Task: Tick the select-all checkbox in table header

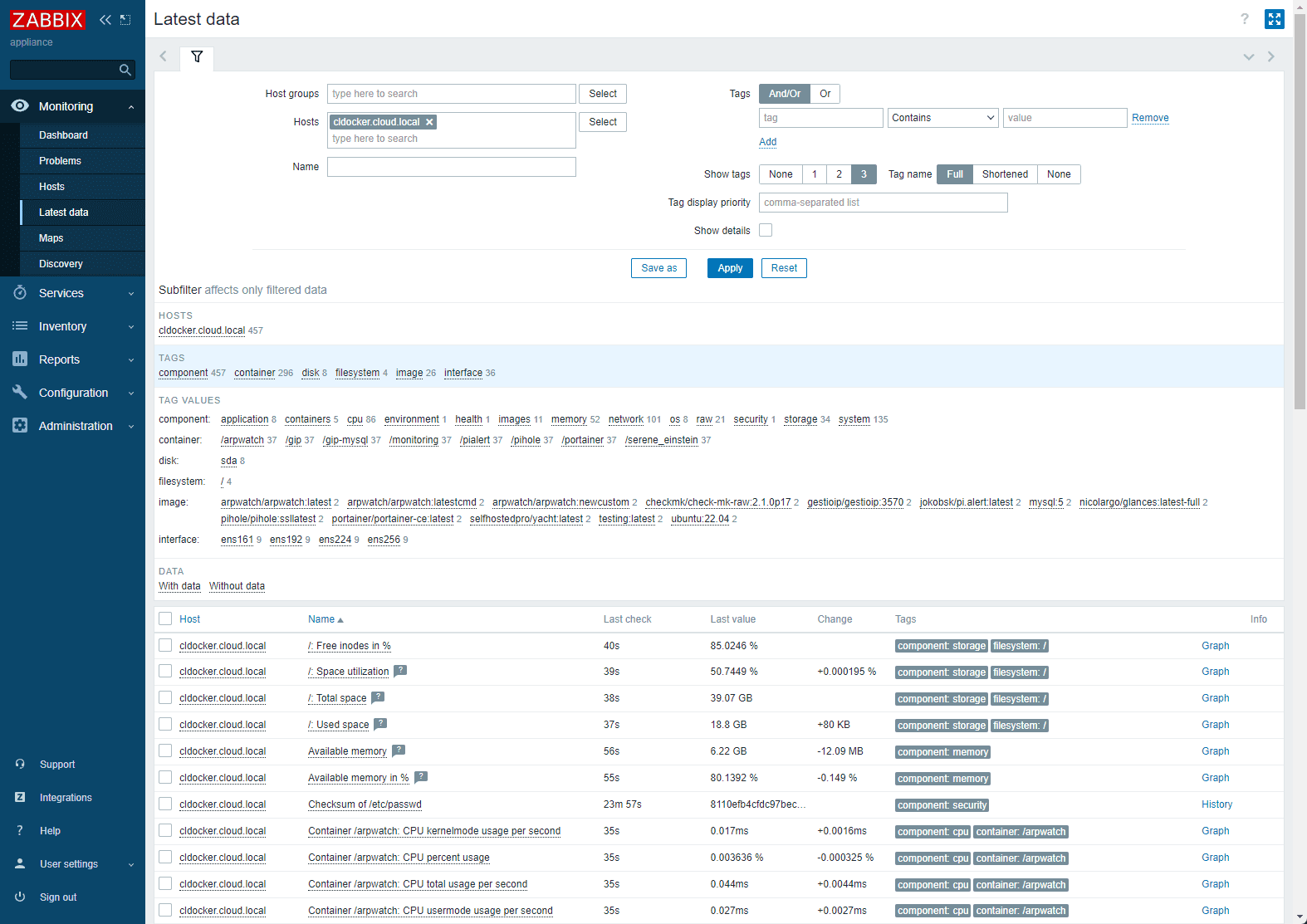Action: 165,618
